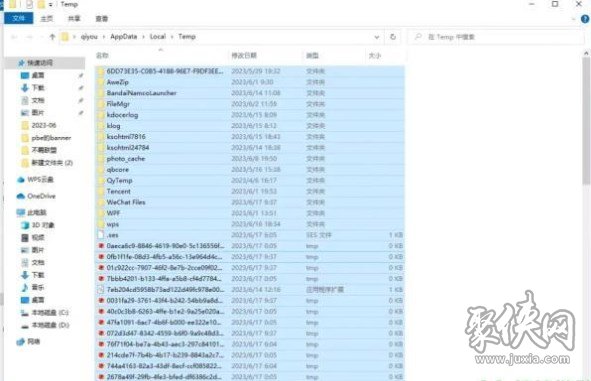Open the 3D objects icon under This PC
This screenshot has height=381, width=591.
click(x=25, y=225)
